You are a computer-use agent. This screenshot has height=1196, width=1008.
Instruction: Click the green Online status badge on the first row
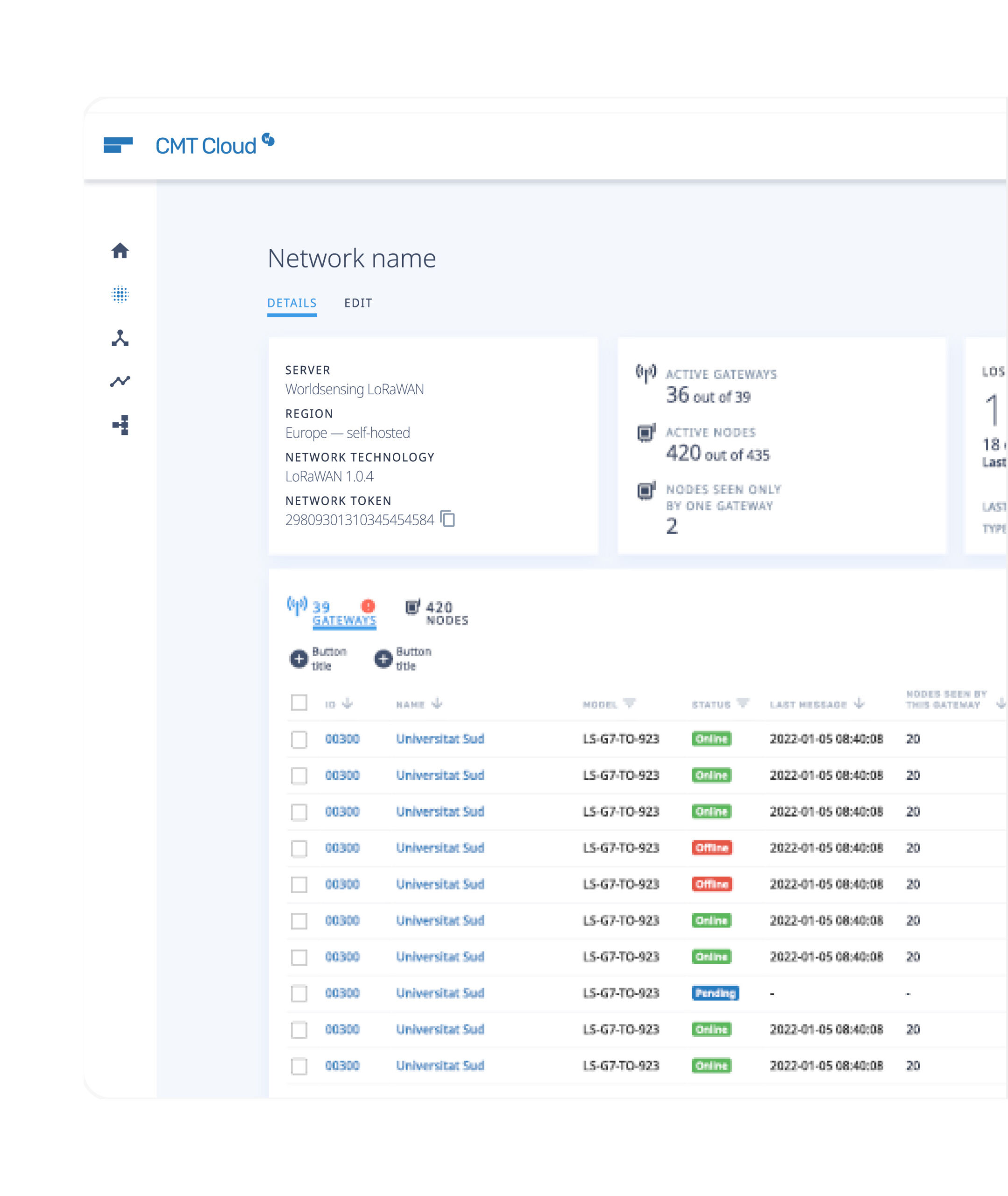[711, 739]
